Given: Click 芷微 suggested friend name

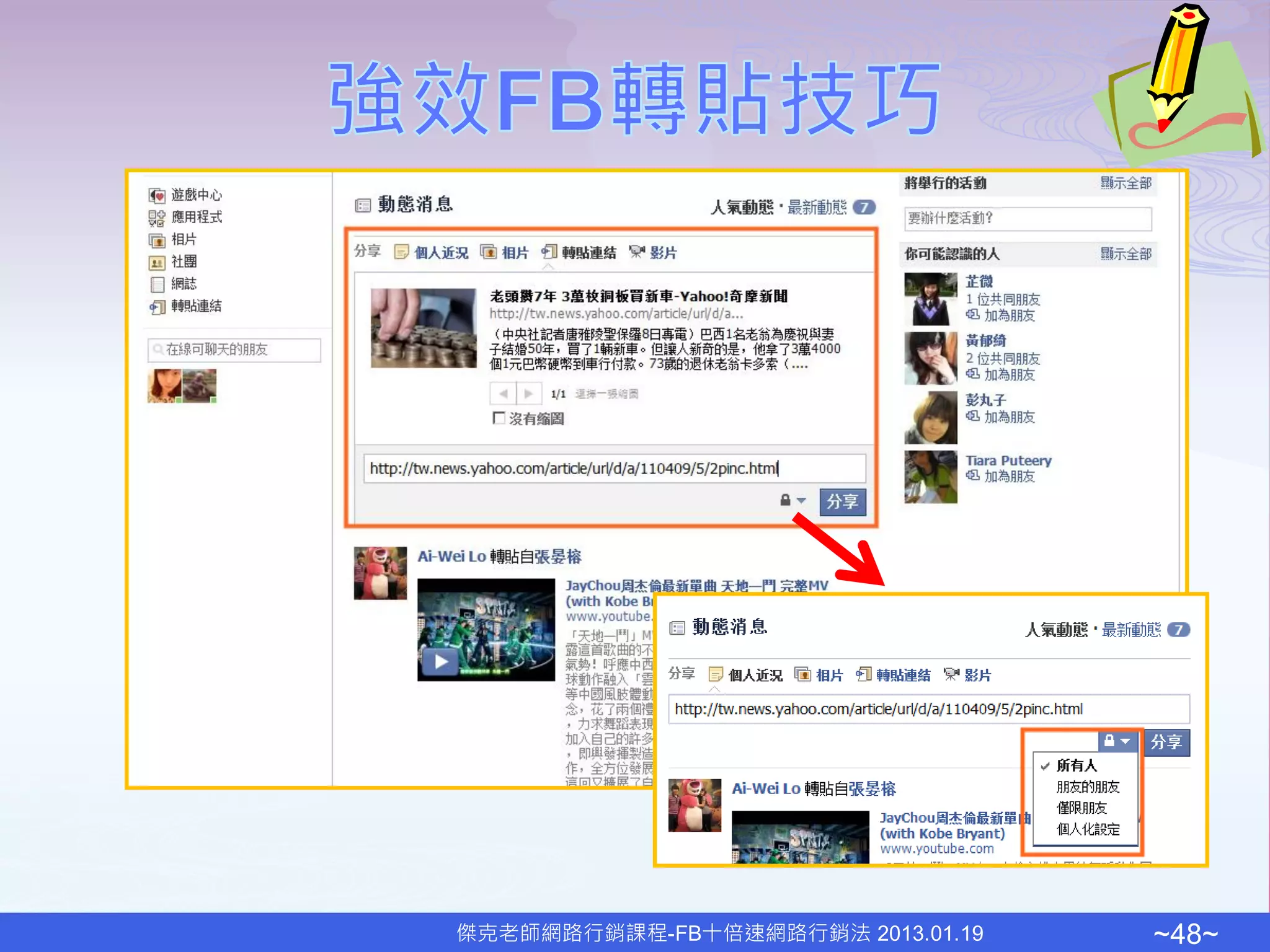Looking at the screenshot, I should (979, 281).
